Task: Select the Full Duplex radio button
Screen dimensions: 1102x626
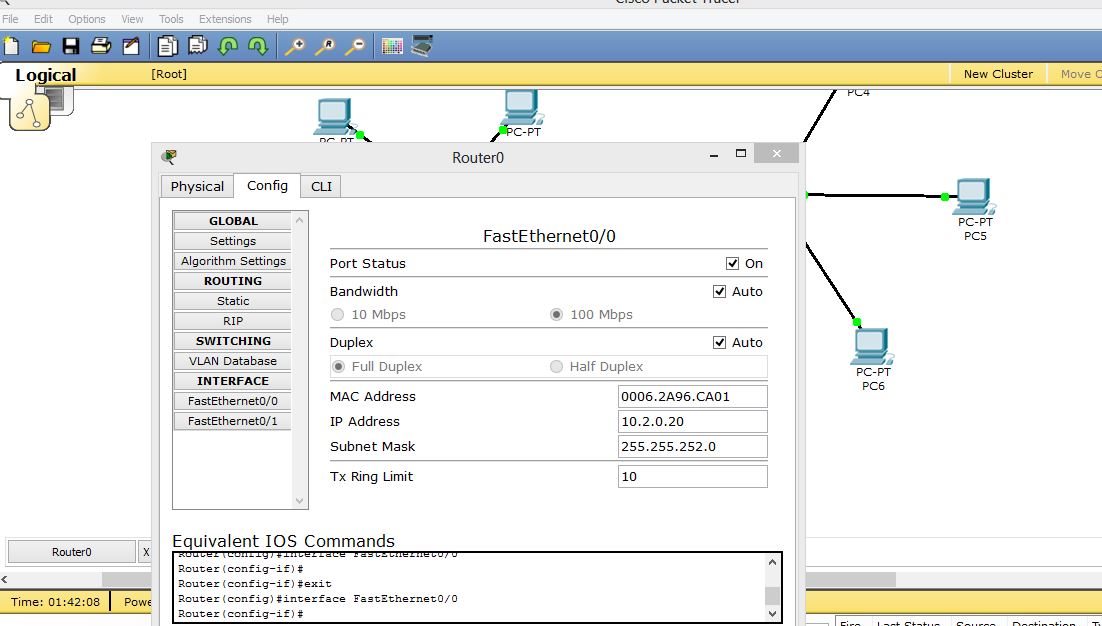Action: coord(339,367)
